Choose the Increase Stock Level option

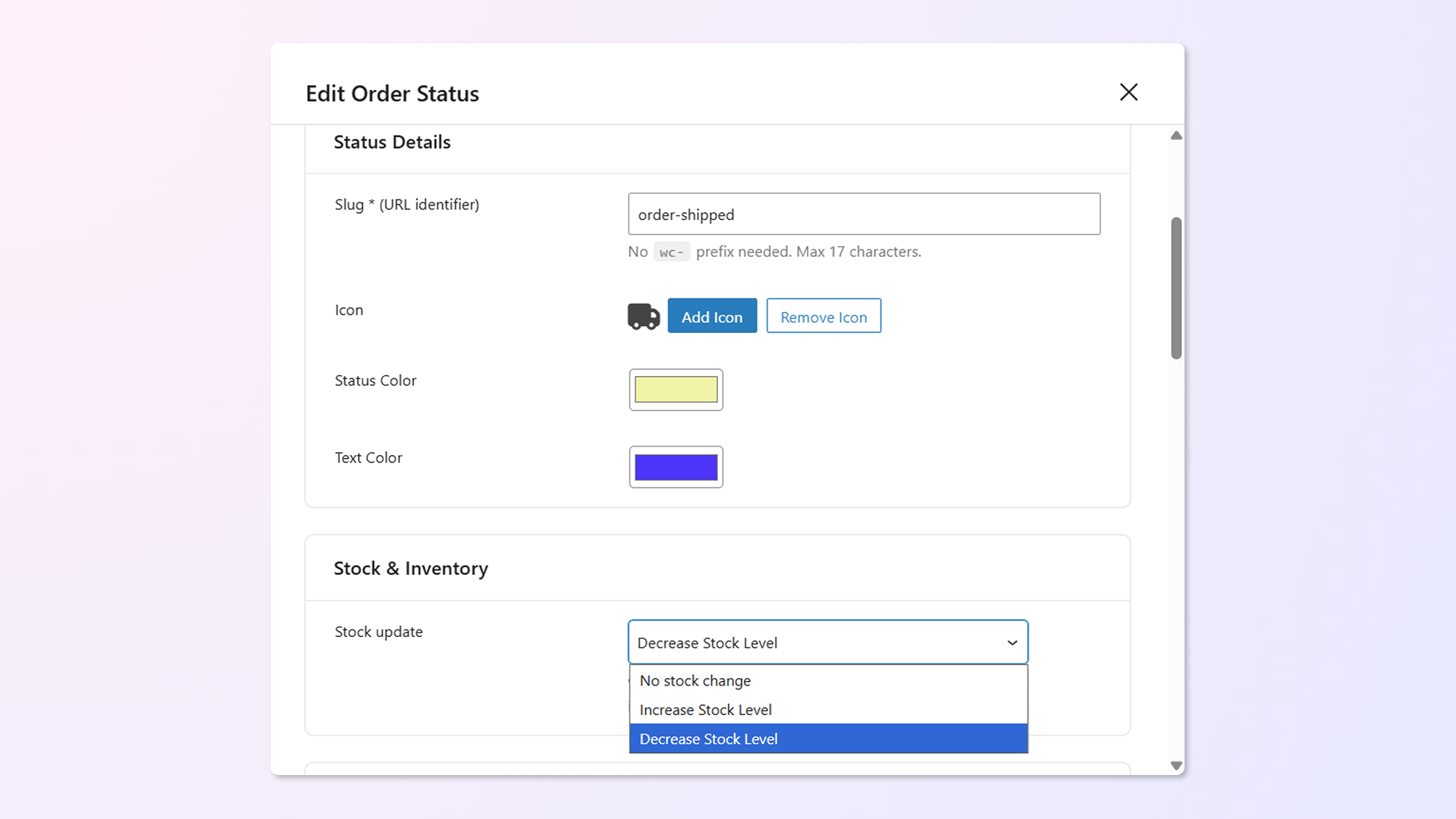click(x=705, y=710)
